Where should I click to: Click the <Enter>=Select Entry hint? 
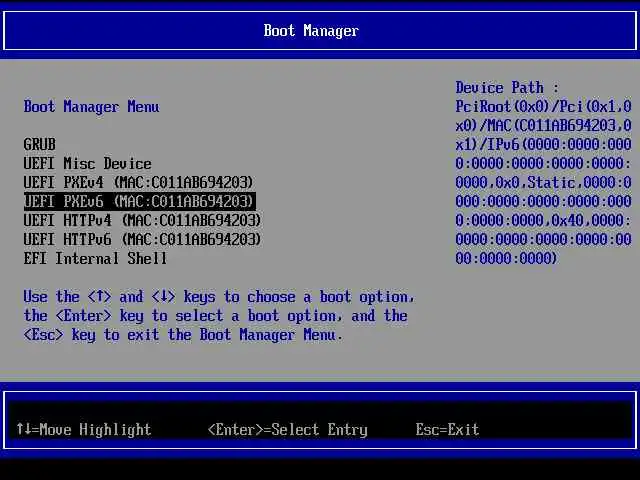[x=288, y=429]
